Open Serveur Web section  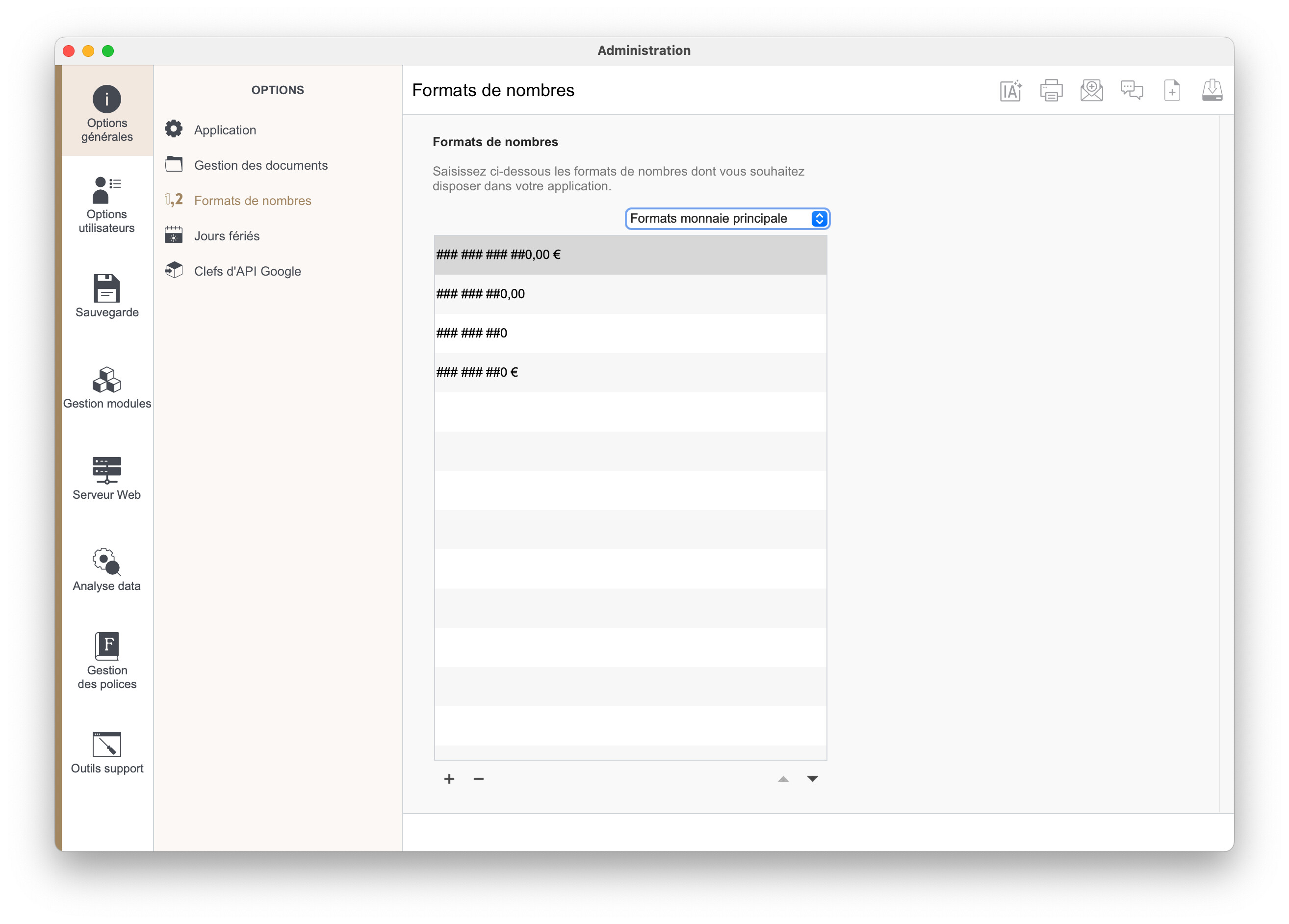(107, 479)
